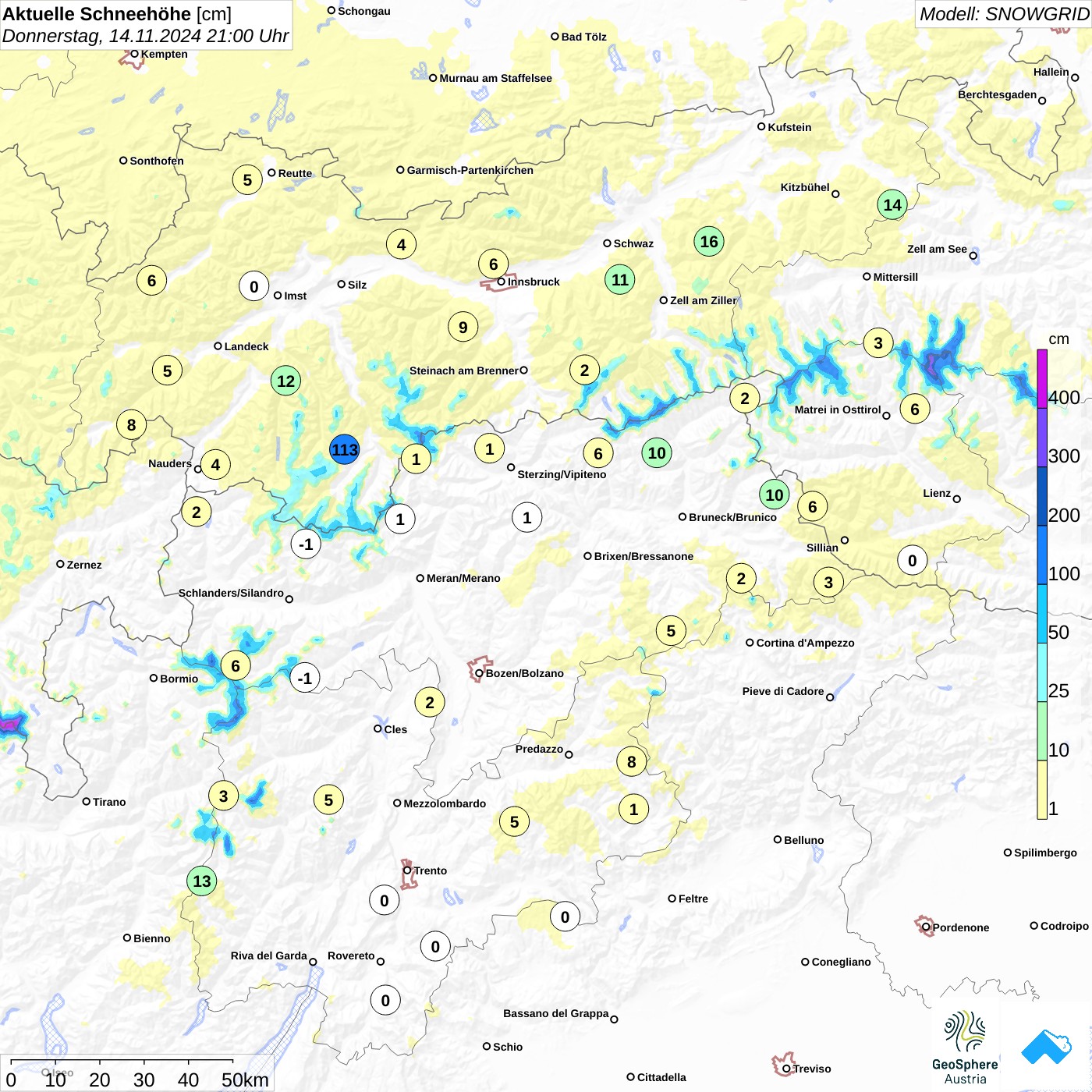The image size is (1092, 1092).
Task: Click the Sterzing/Vipiteno label
Action: (x=562, y=474)
